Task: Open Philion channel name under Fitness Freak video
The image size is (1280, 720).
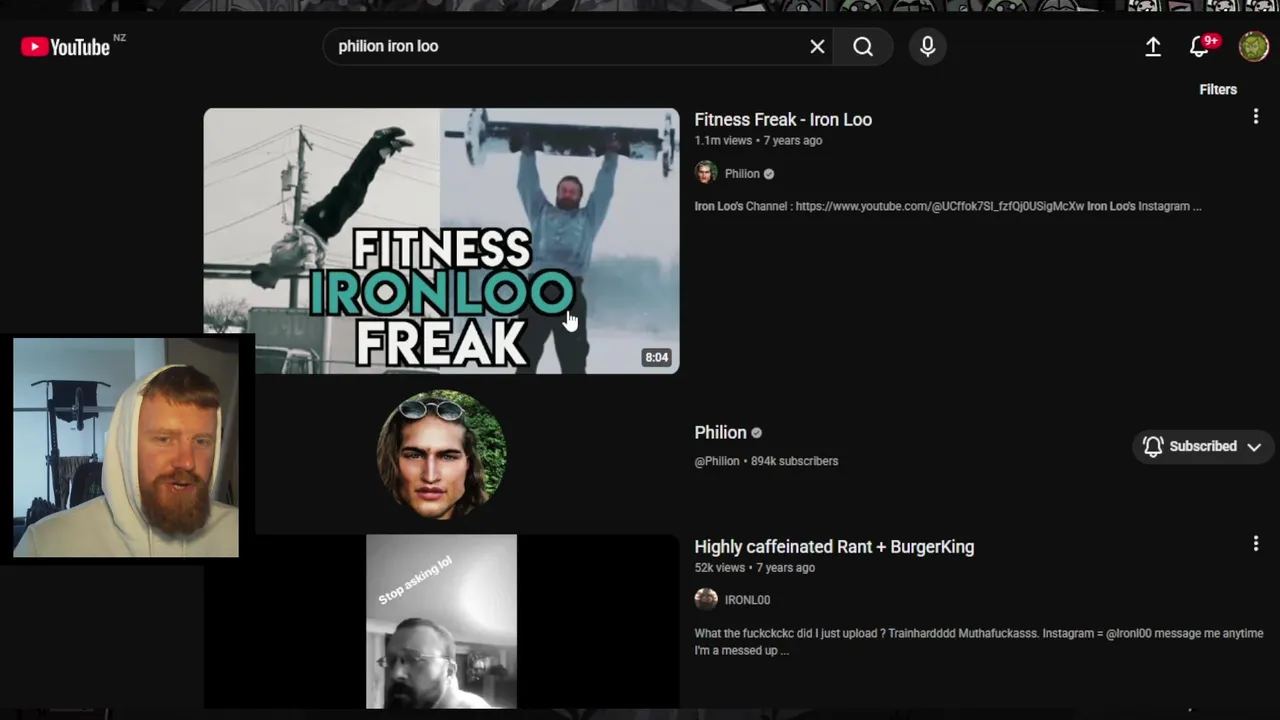Action: click(742, 174)
